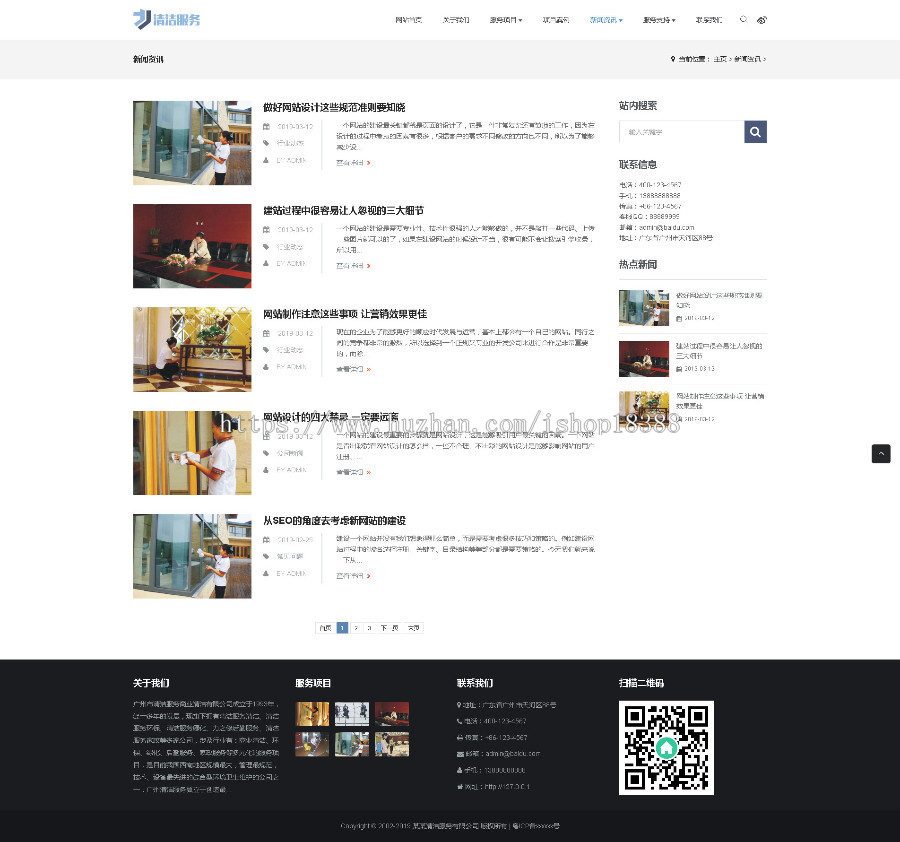Click 末页 in pagination
Viewport: 900px width, 842px height.
(414, 628)
